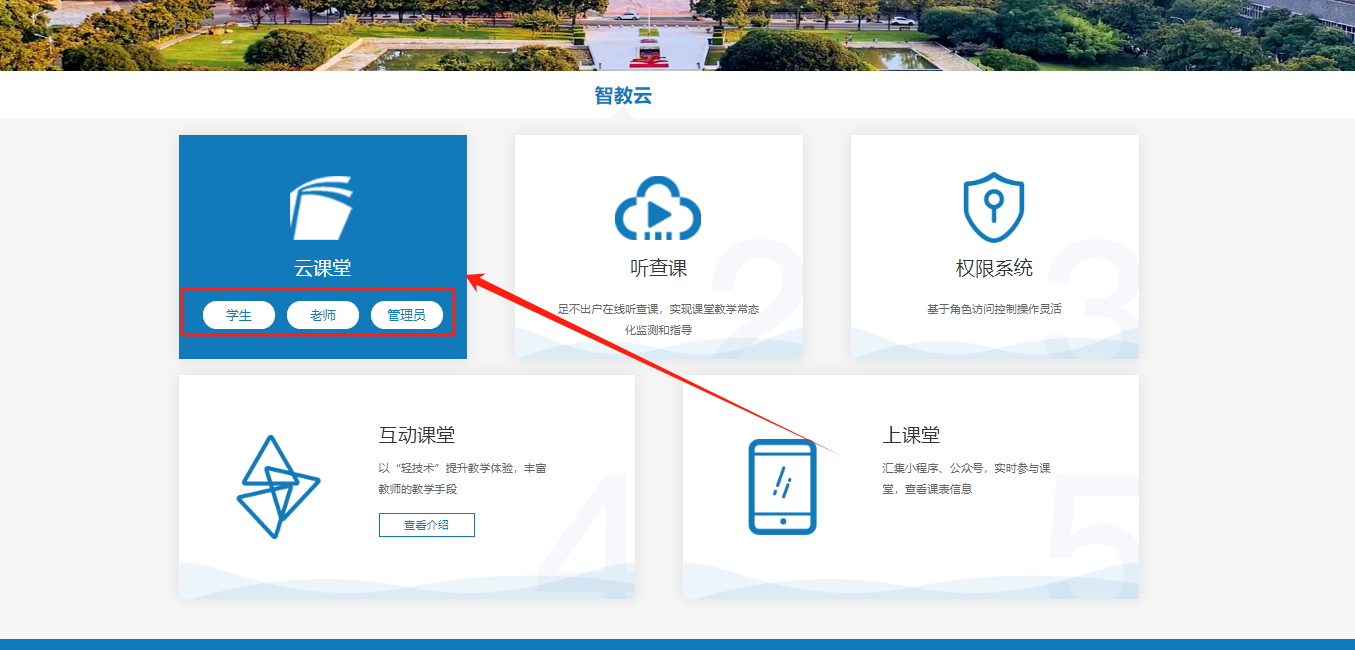
Task: Open the 互动课堂 title link
Action: (x=417, y=435)
